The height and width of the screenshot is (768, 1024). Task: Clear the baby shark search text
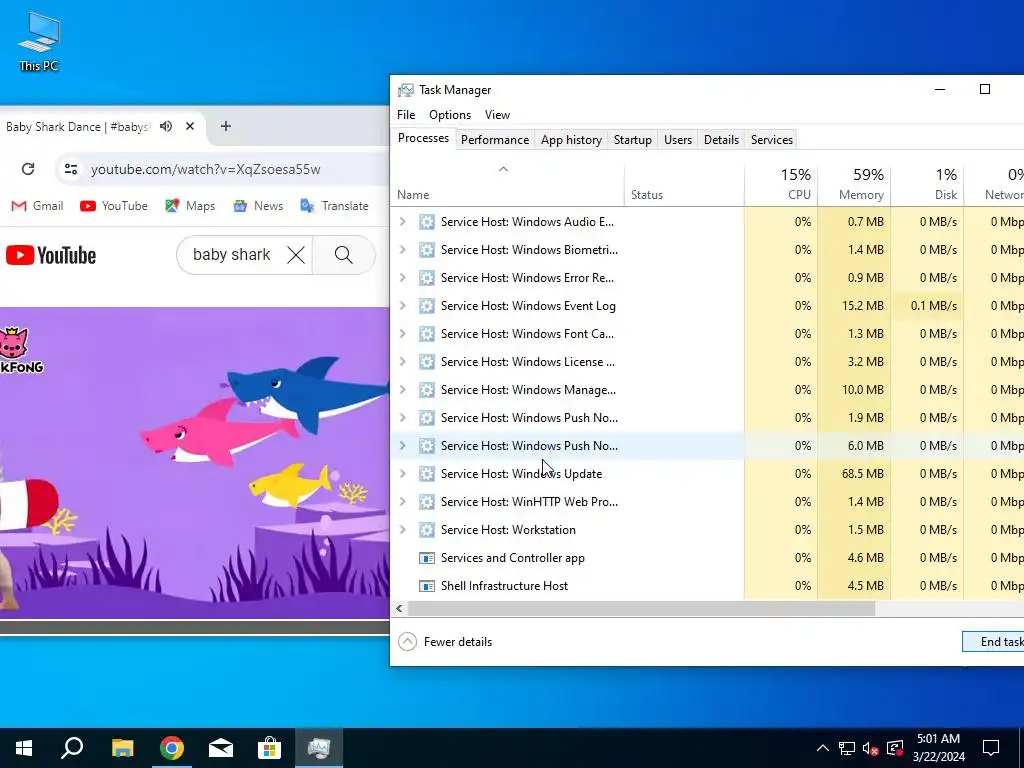coord(296,255)
